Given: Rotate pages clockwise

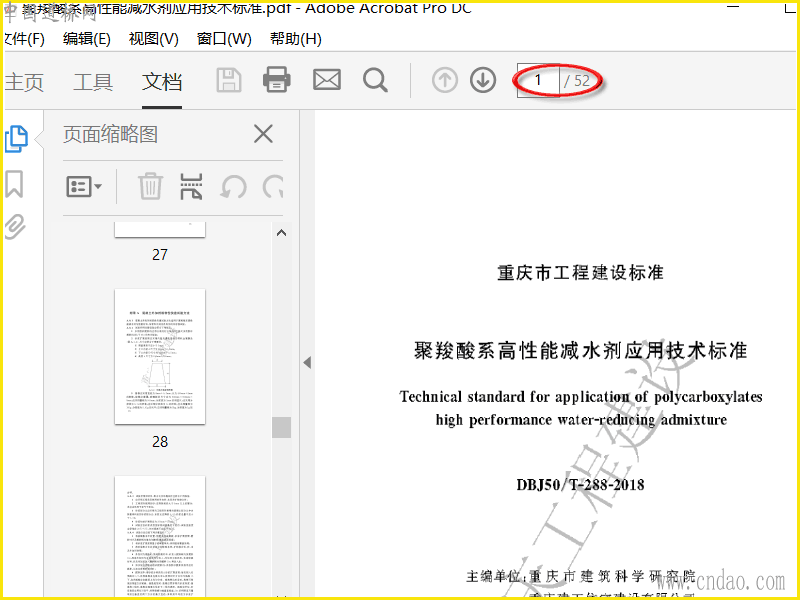Looking at the screenshot, I should tap(273, 187).
